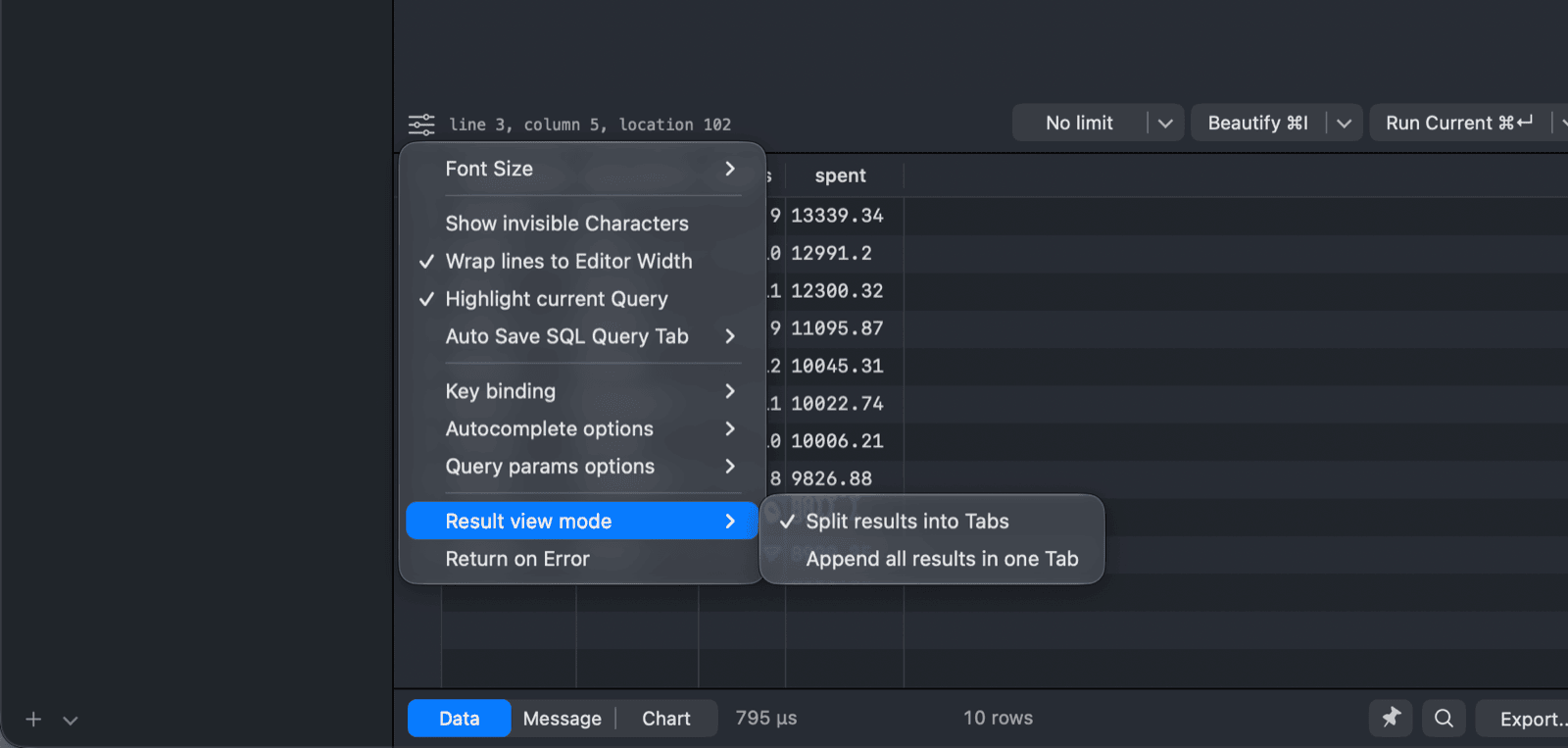Toggle Return on Error option
This screenshot has width=1568, height=748.
[582, 559]
